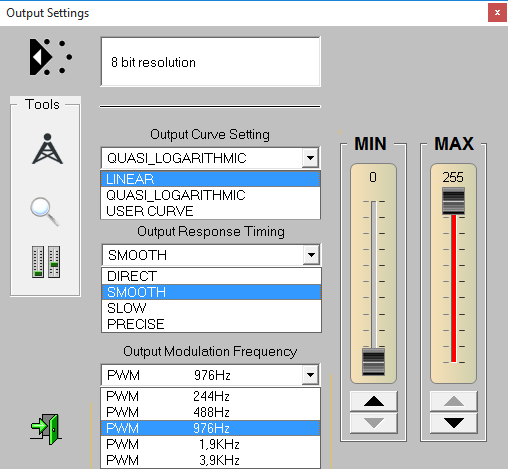Click the MAX up arrow button

pyautogui.click(x=454, y=401)
